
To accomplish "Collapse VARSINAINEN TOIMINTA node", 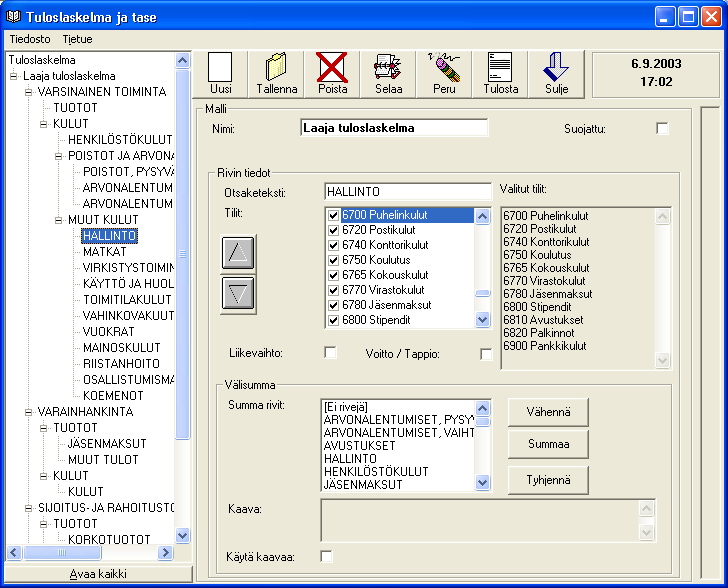I will [x=28, y=92].
